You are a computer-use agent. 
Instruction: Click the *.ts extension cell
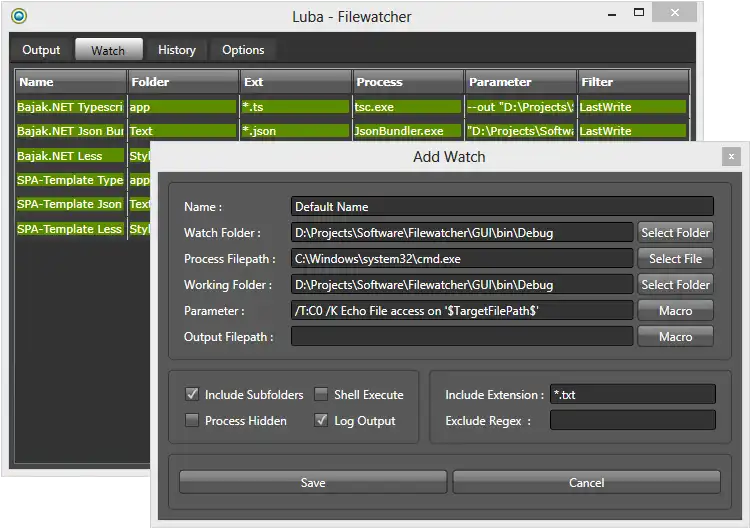pos(295,107)
